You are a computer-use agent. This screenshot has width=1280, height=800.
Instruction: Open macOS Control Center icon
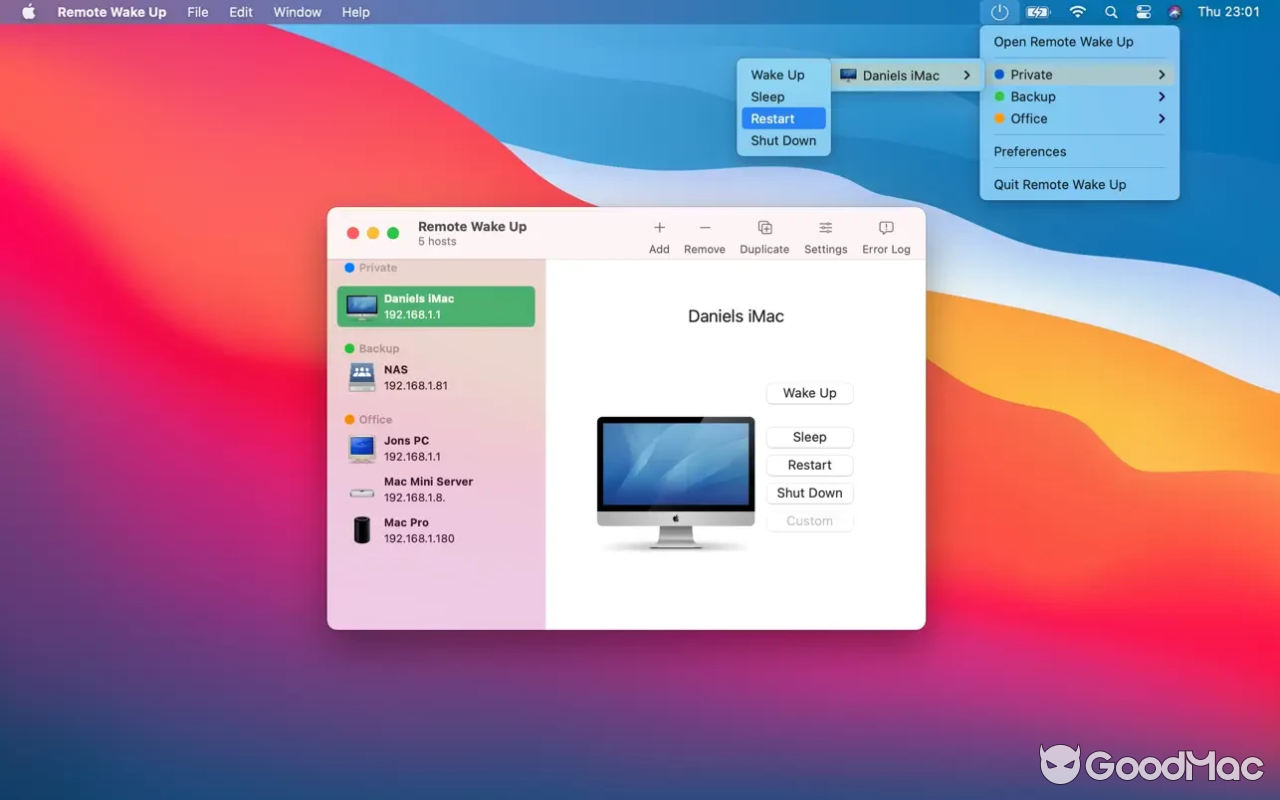pyautogui.click(x=1144, y=12)
